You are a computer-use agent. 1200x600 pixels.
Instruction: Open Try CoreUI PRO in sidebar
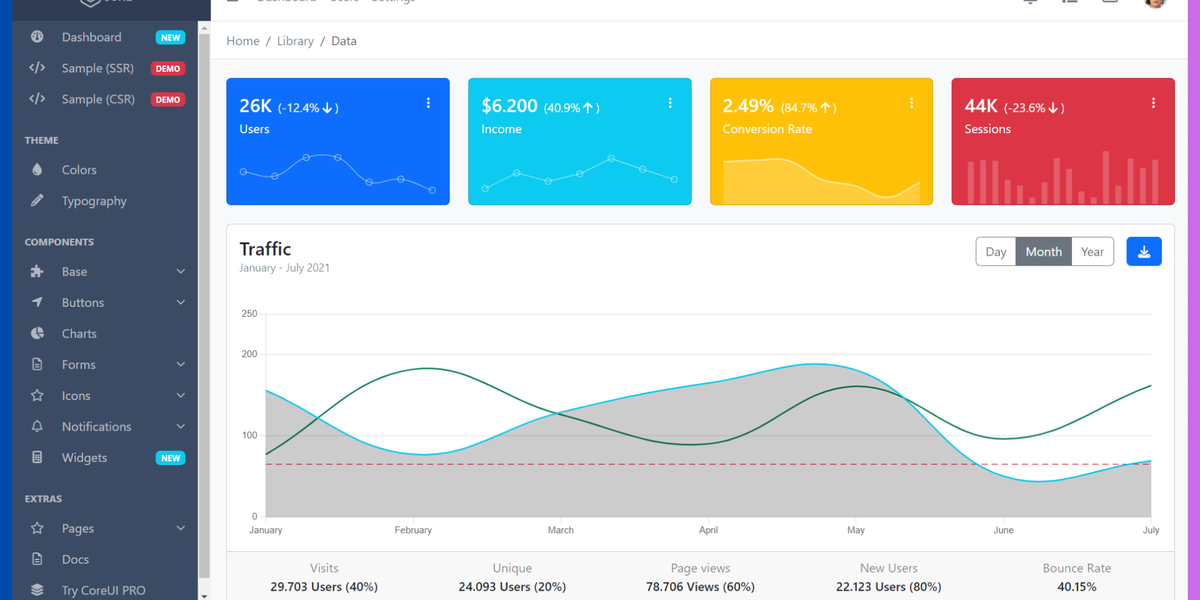(x=103, y=589)
